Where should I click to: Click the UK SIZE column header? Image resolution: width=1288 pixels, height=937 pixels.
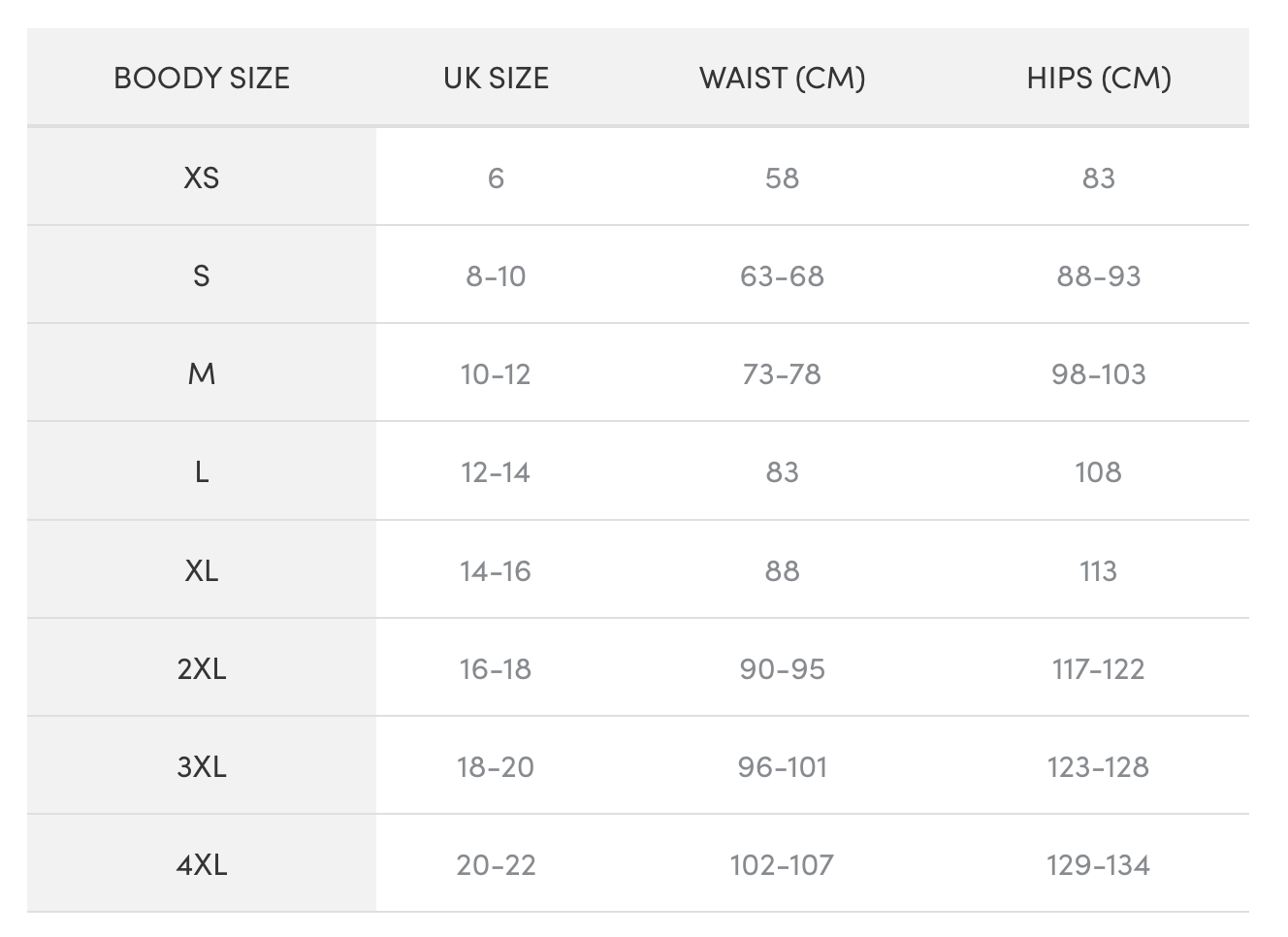496,79
